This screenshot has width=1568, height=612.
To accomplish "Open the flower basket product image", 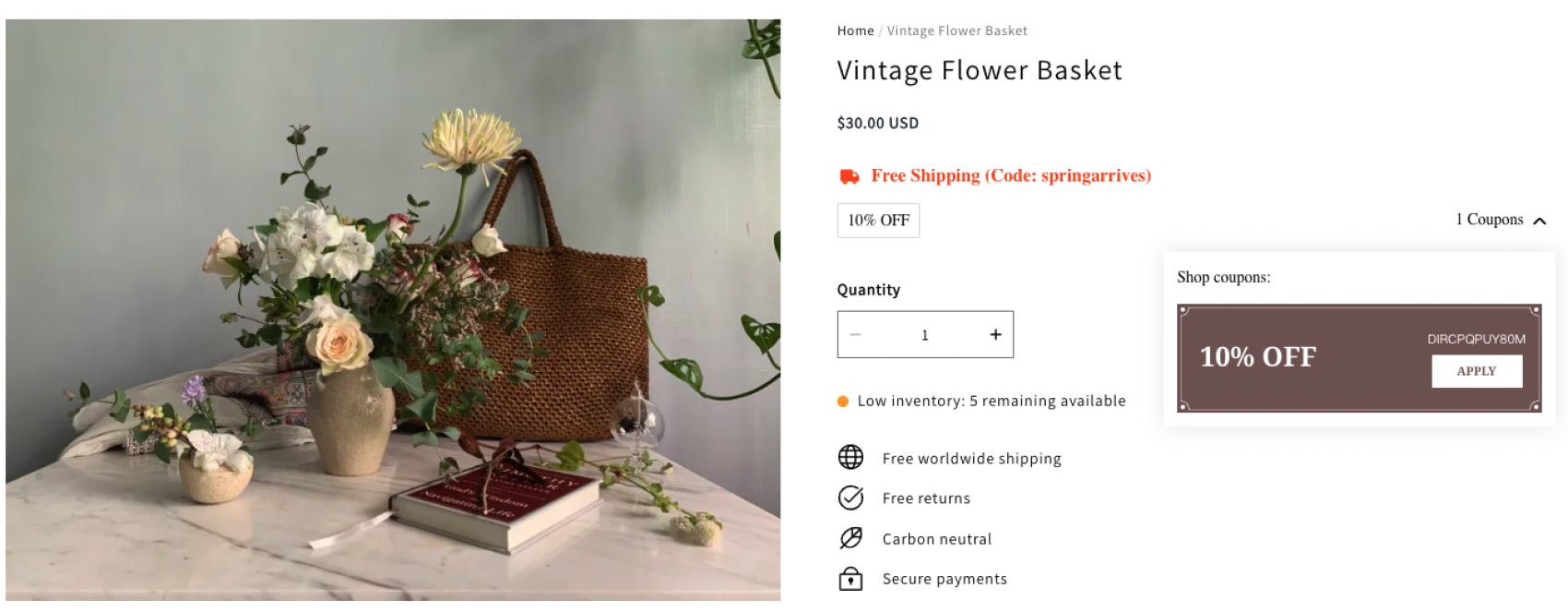I will coord(393,310).
